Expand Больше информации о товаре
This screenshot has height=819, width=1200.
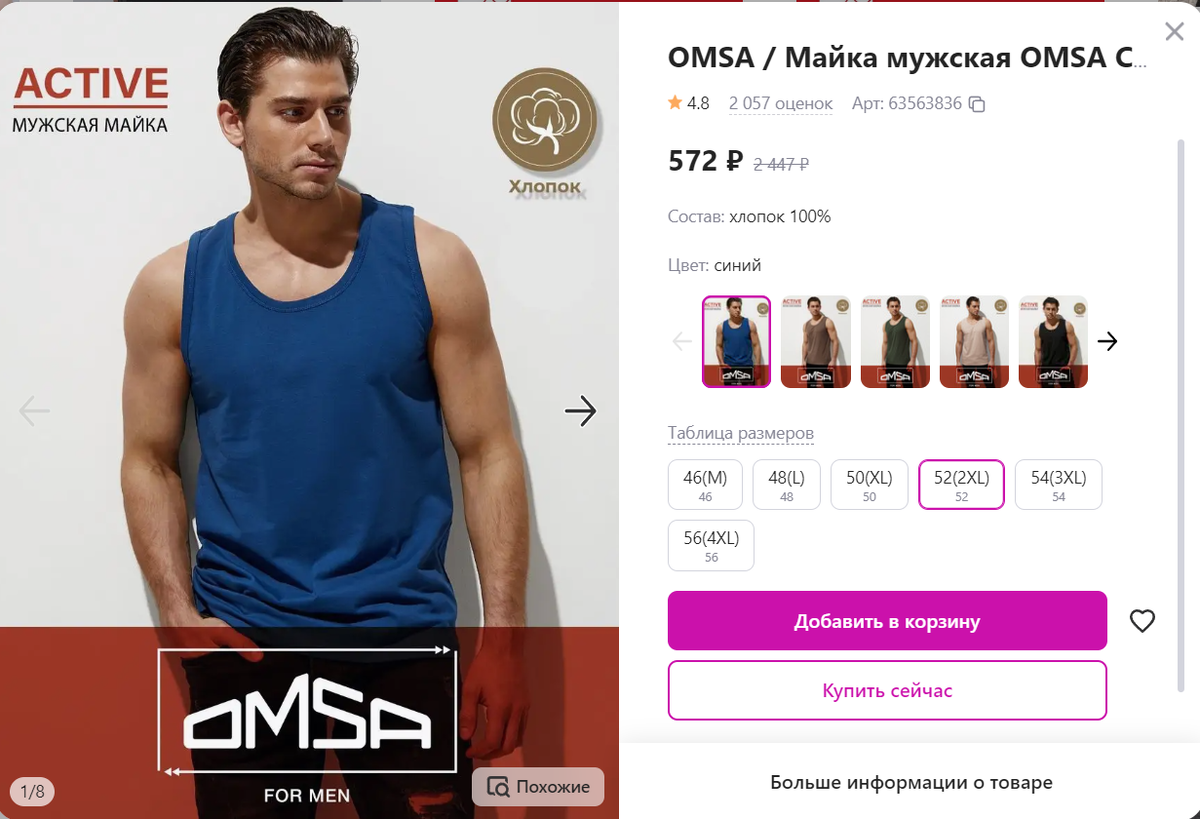911,782
